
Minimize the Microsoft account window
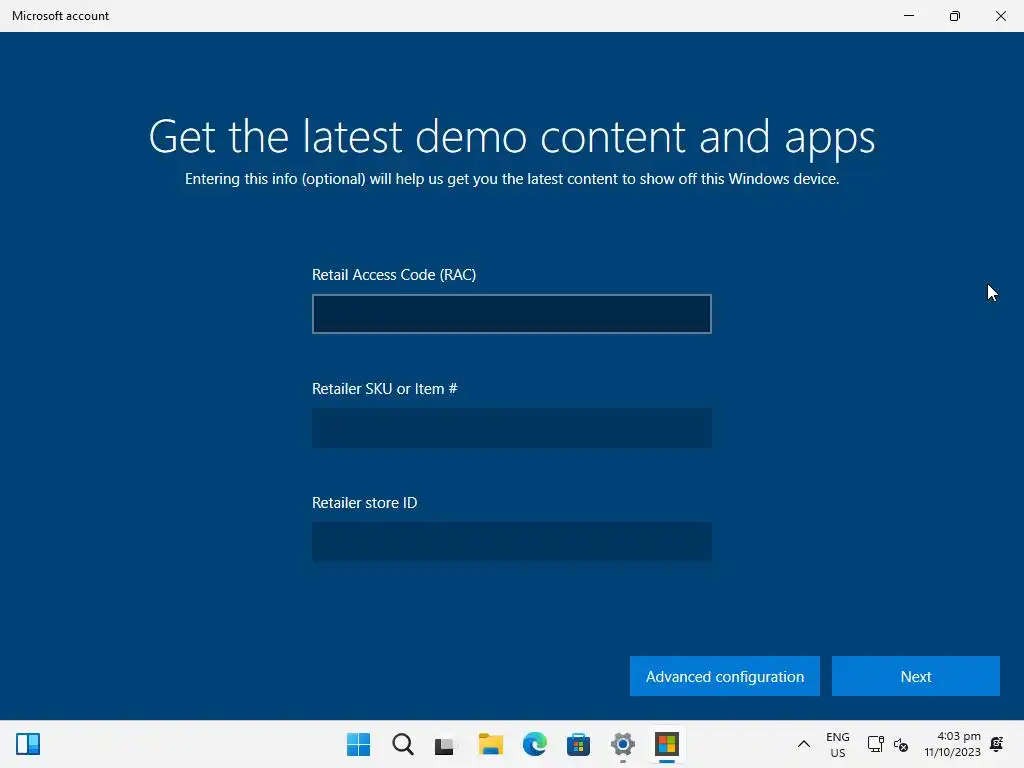click(x=908, y=16)
